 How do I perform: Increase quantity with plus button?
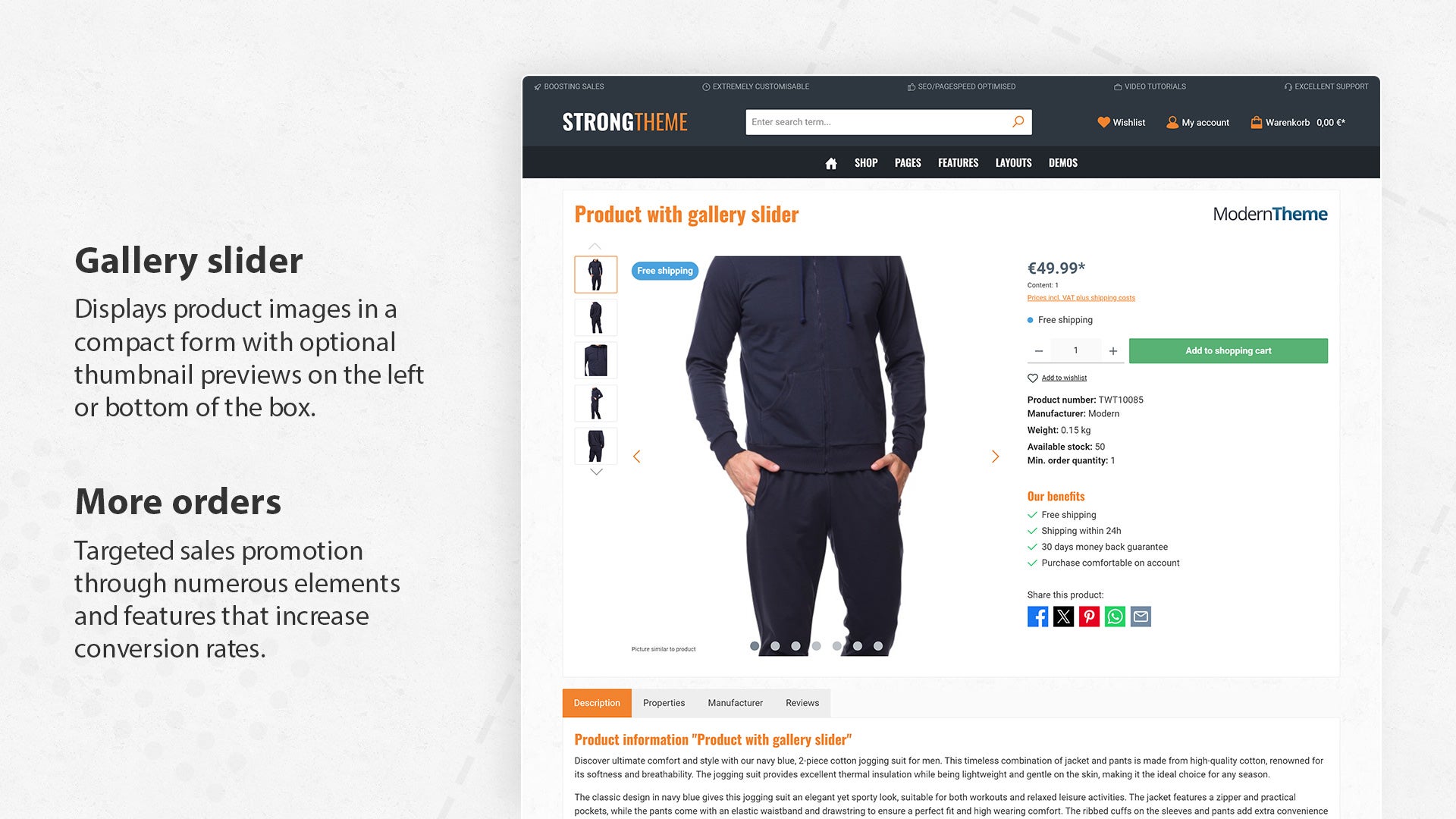(x=1113, y=351)
